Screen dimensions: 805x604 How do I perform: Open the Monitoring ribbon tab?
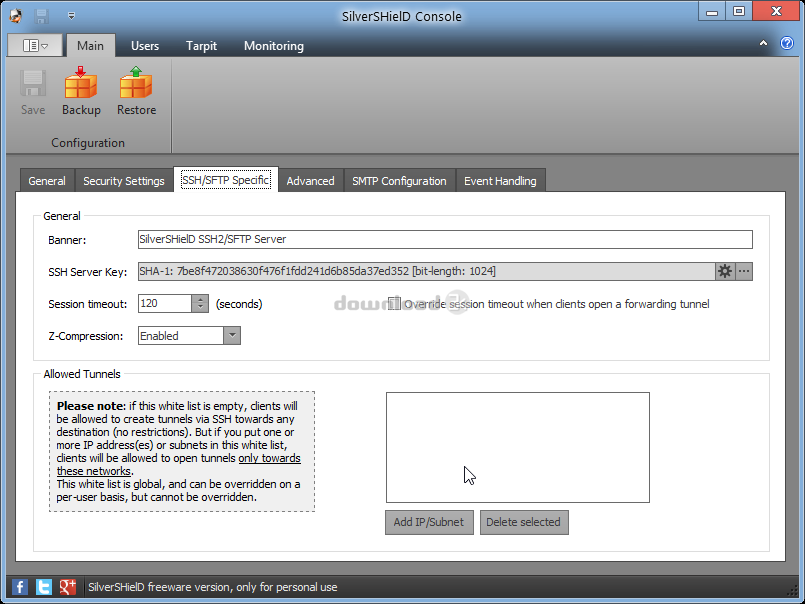click(274, 46)
